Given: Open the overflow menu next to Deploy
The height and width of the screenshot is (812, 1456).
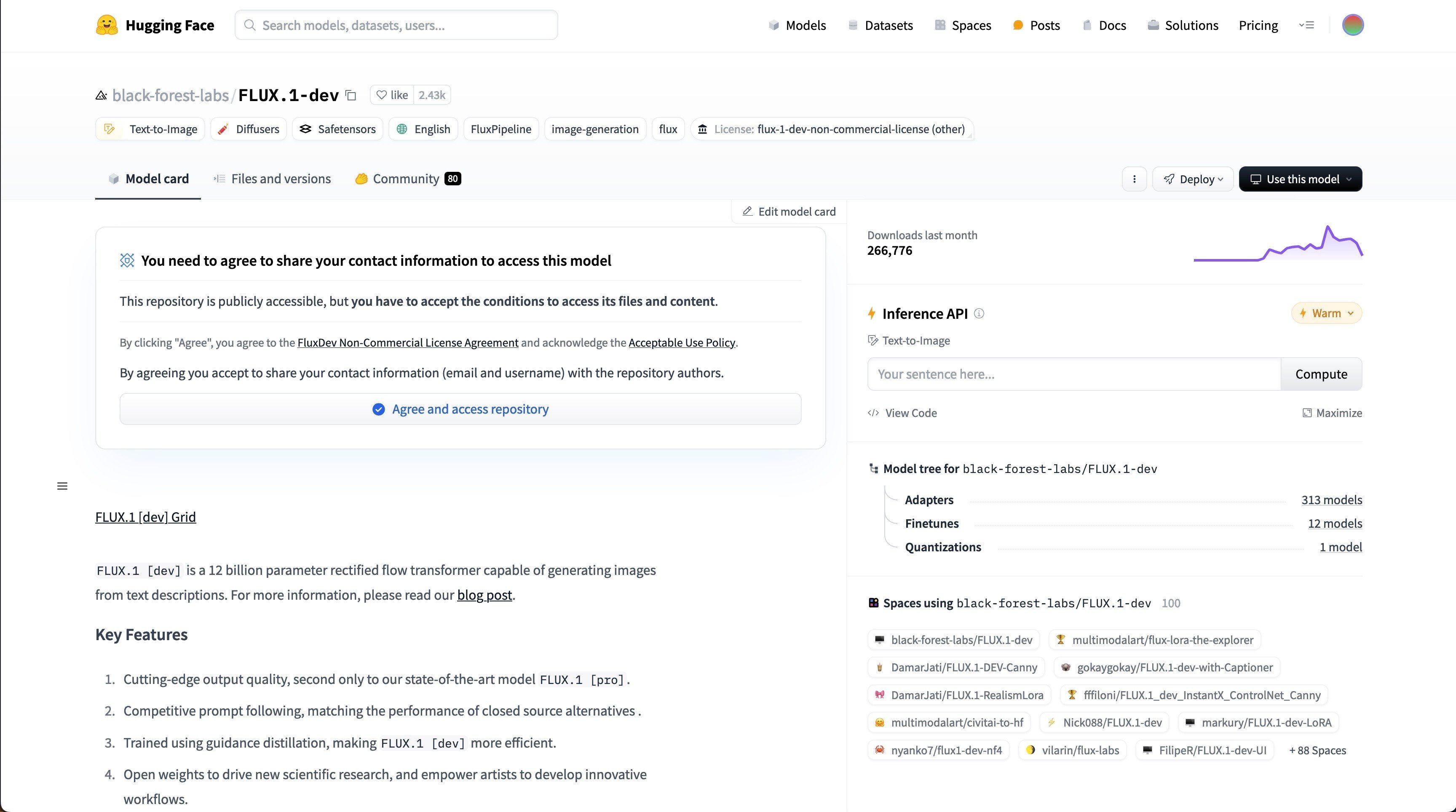Looking at the screenshot, I should tap(1135, 179).
